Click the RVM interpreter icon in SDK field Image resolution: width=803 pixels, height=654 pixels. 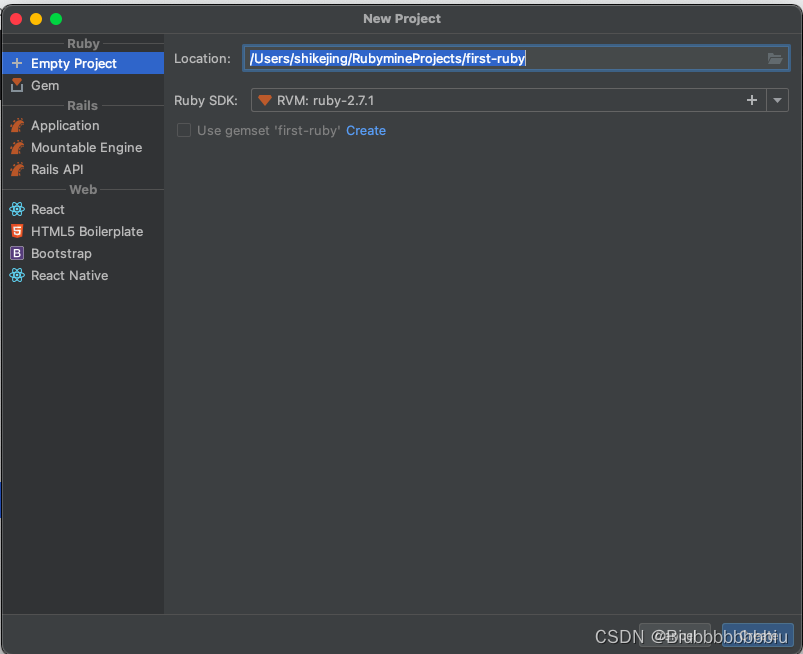(265, 100)
